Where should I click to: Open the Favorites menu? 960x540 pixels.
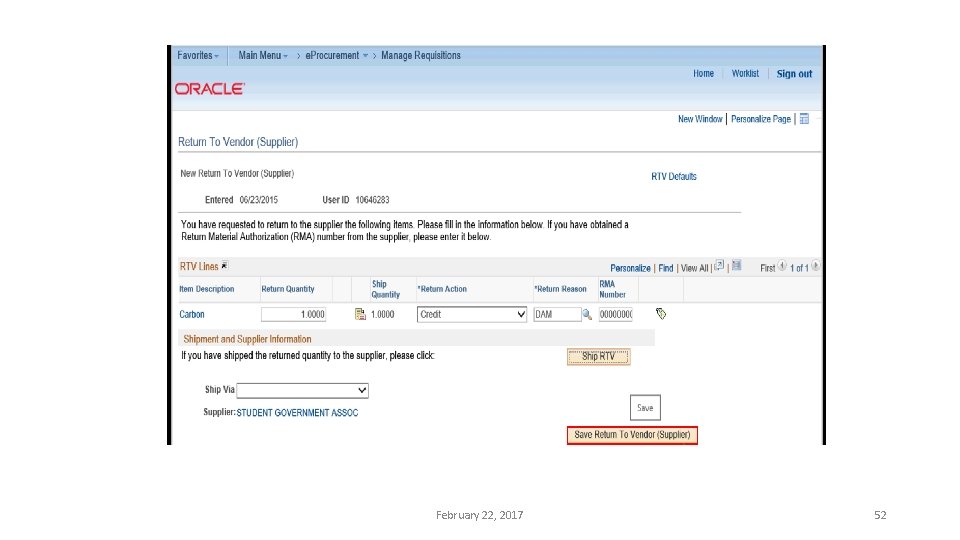pyautogui.click(x=198, y=56)
